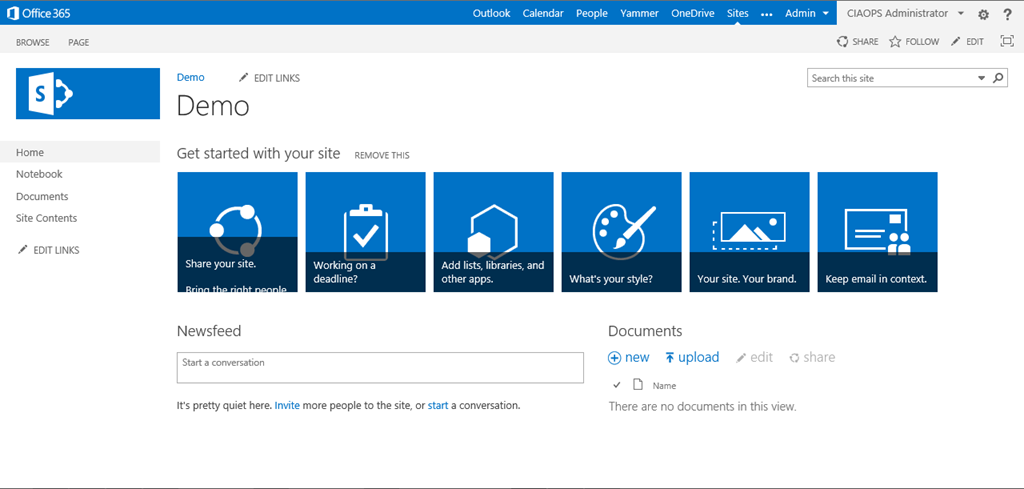The height and width of the screenshot is (489, 1024).
Task: Go to Site Contents in sidebar
Action: pos(46,218)
